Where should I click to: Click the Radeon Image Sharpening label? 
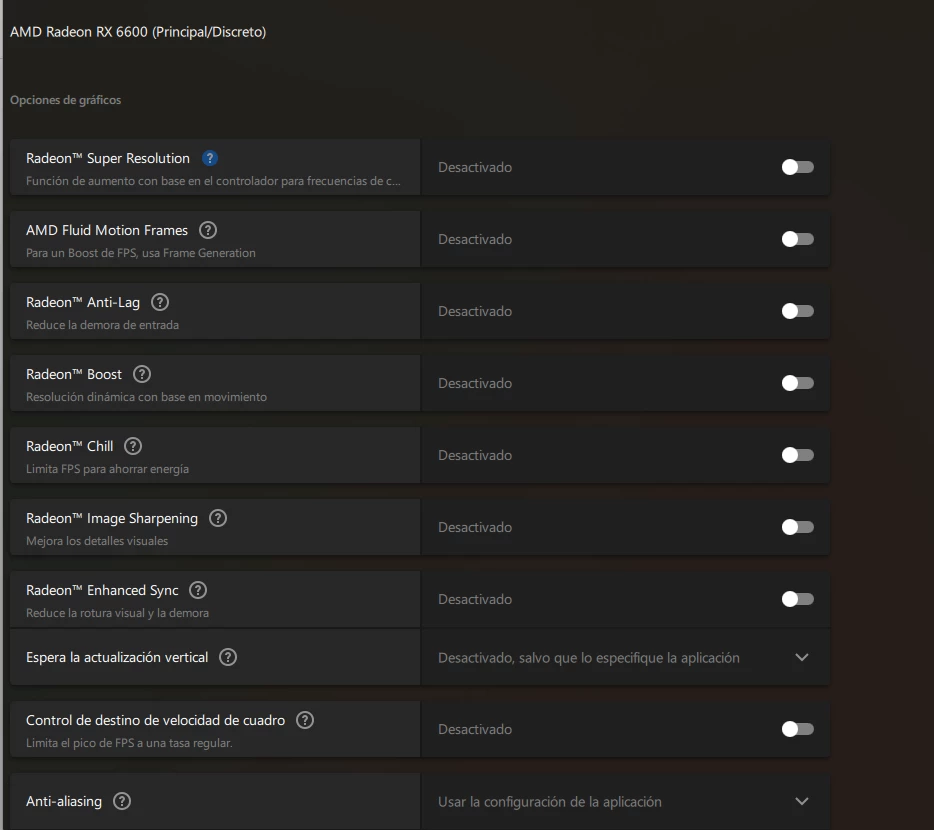tap(112, 519)
